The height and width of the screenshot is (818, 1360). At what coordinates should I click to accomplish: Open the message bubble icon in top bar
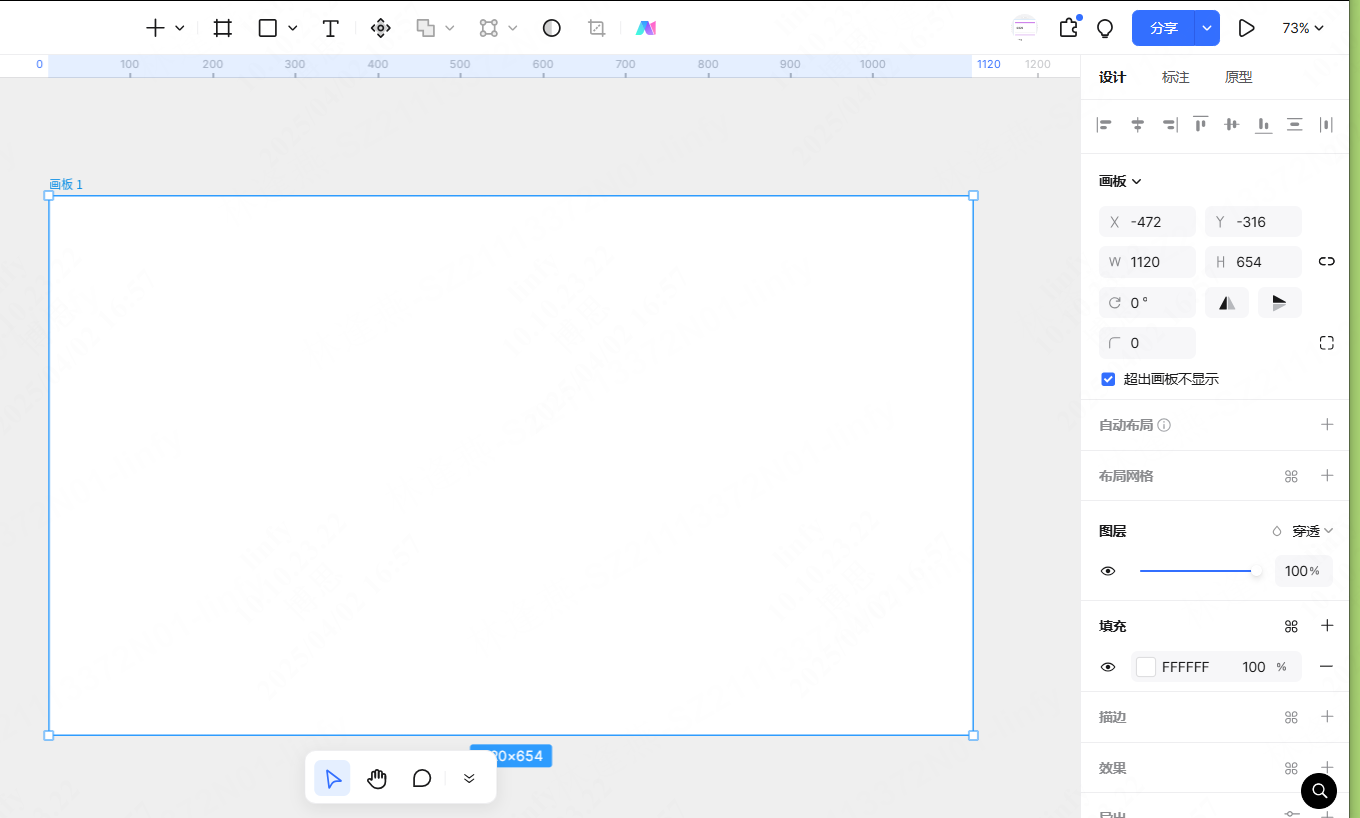tap(1024, 28)
